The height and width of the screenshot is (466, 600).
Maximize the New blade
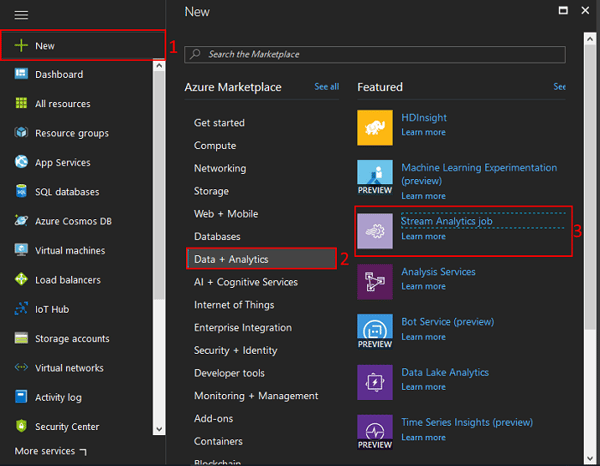click(x=563, y=10)
